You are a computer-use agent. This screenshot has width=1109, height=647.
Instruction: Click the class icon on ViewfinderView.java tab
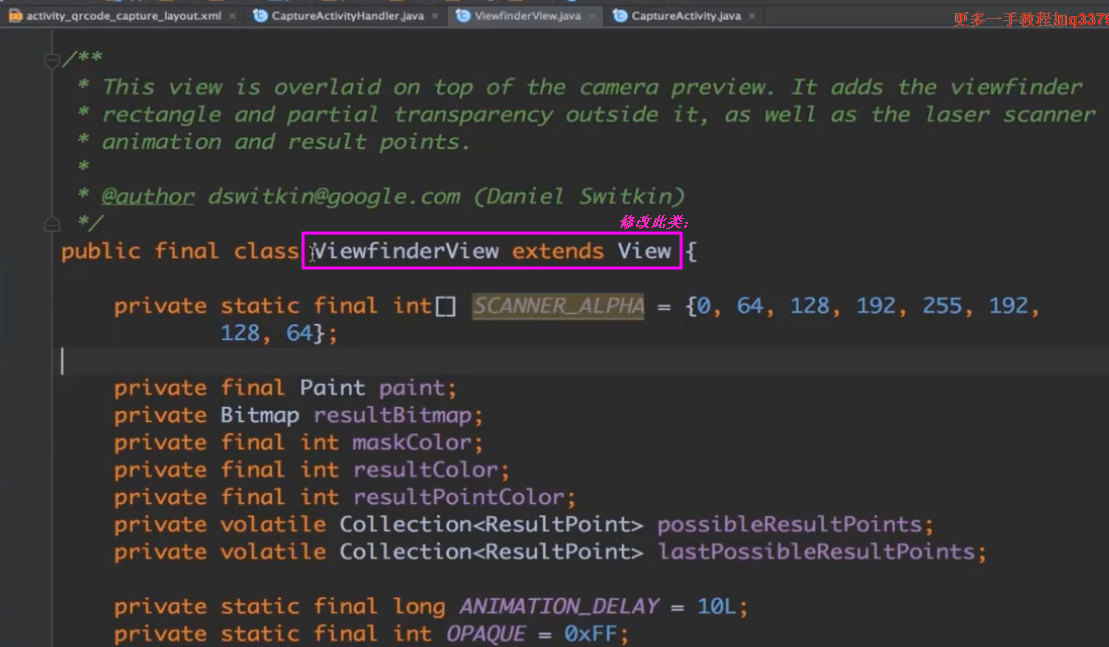[x=464, y=16]
